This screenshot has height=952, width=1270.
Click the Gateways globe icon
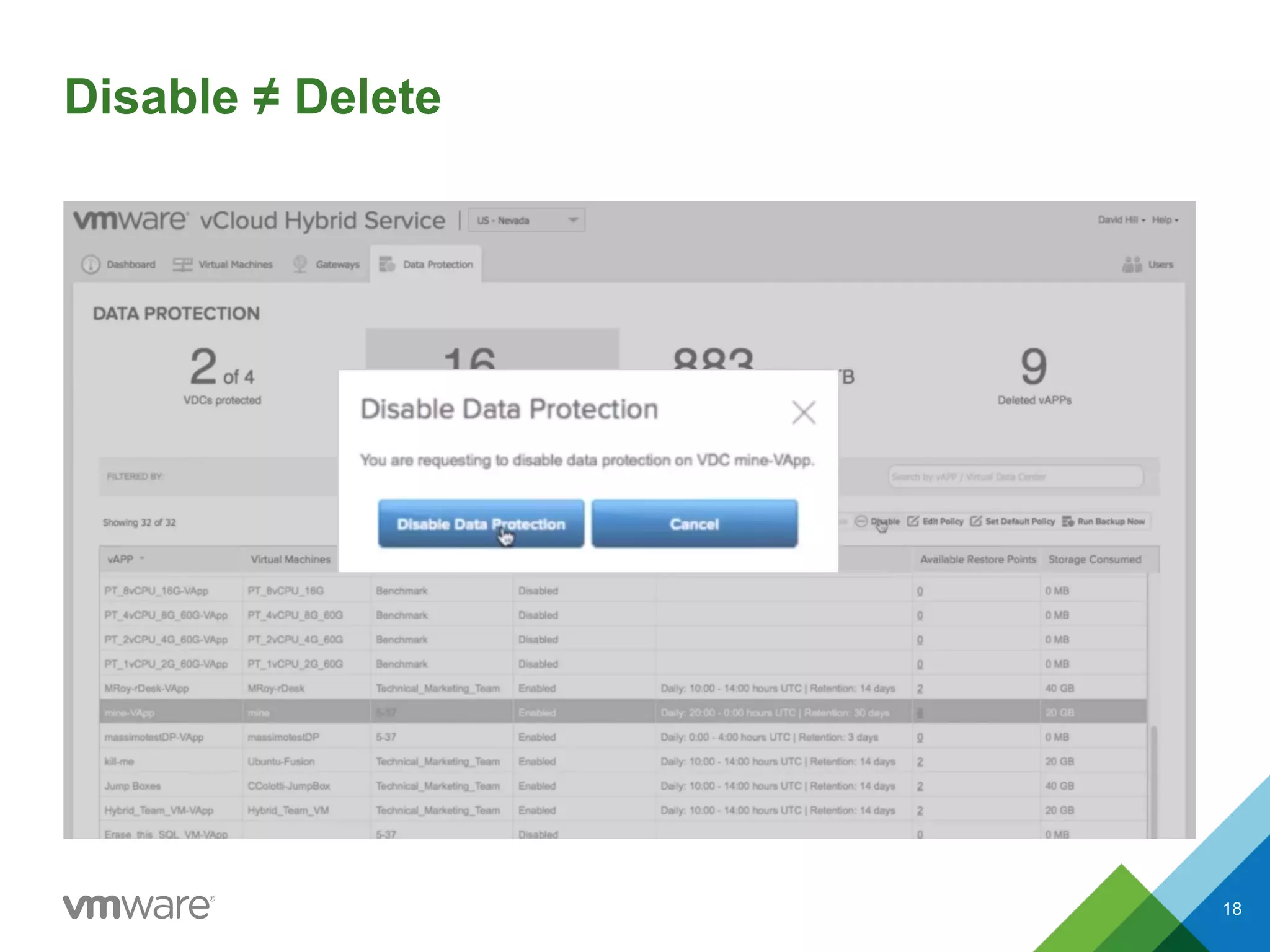pos(300,265)
